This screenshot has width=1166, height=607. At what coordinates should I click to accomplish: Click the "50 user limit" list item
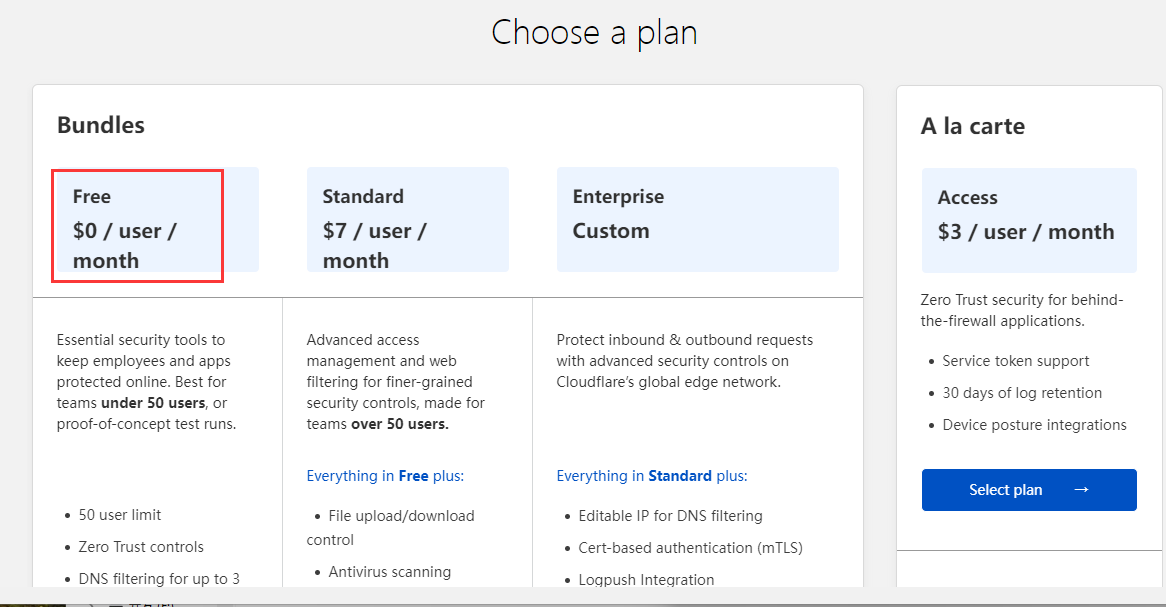click(120, 515)
